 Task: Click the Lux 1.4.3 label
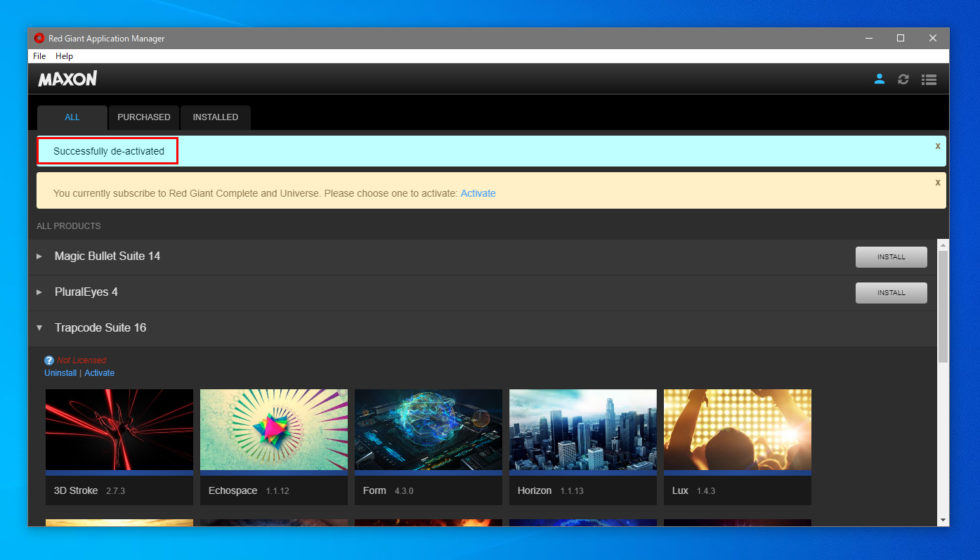pos(693,491)
